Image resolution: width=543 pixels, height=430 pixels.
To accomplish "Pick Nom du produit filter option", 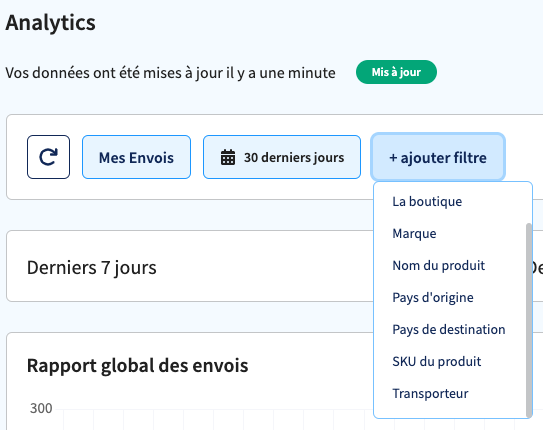I will 438,266.
